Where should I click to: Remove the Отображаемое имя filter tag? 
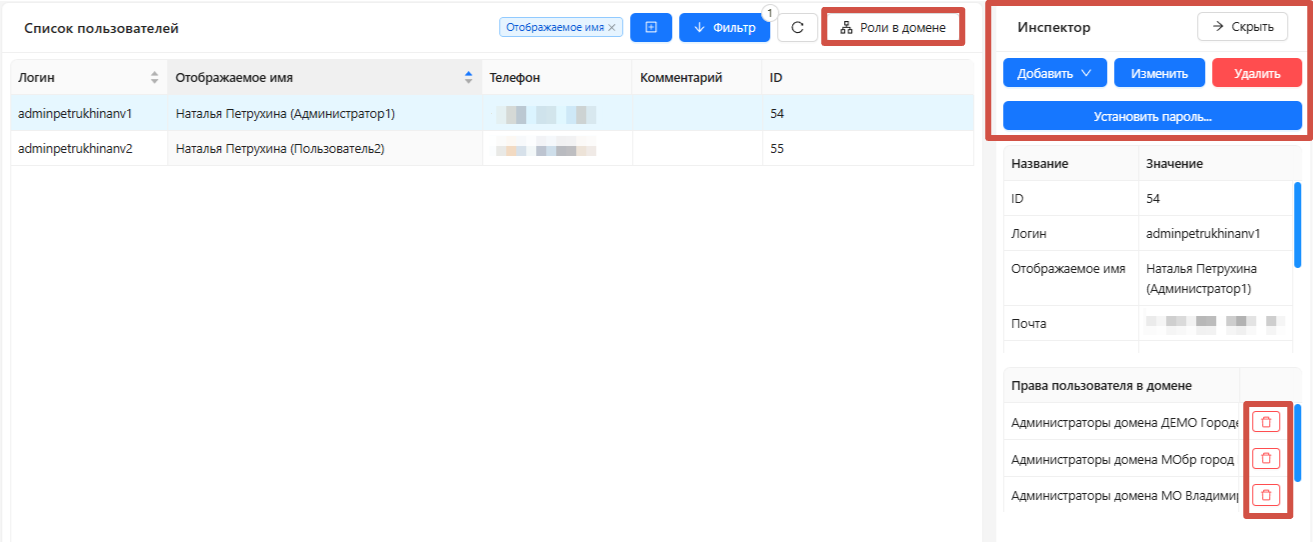tap(612, 28)
